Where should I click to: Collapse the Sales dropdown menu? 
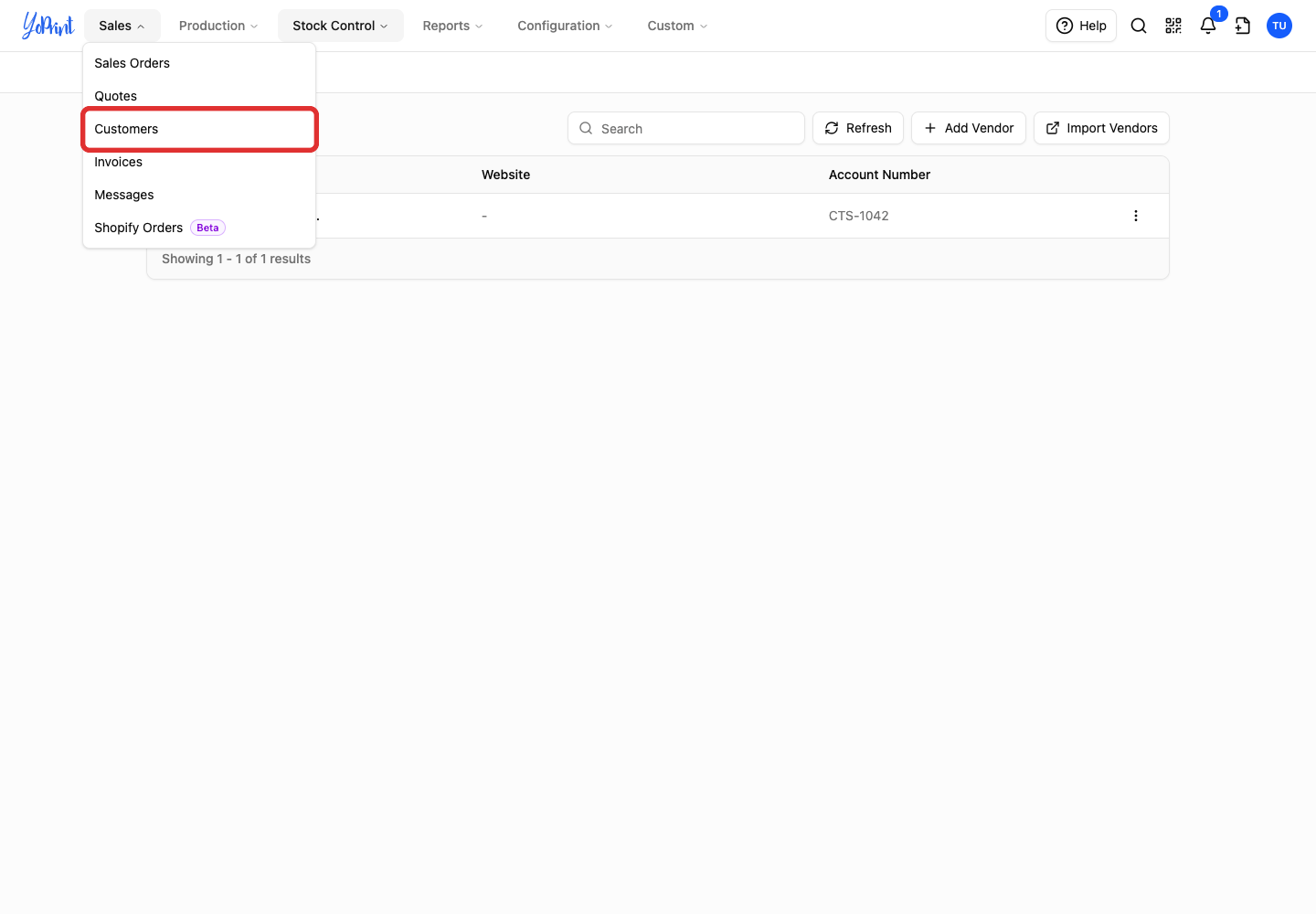point(122,26)
